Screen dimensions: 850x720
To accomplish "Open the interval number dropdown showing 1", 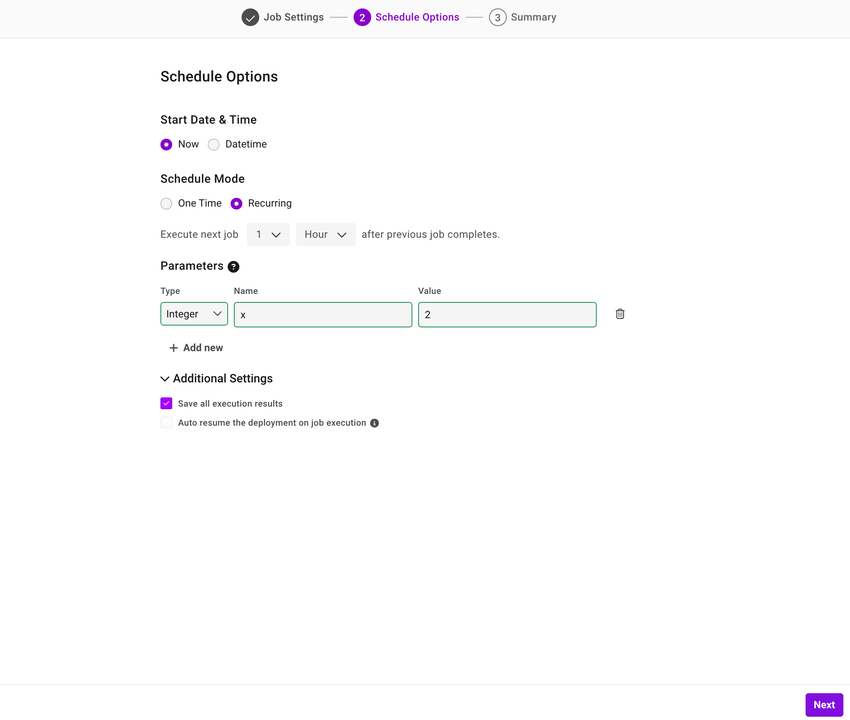I will click(268, 234).
